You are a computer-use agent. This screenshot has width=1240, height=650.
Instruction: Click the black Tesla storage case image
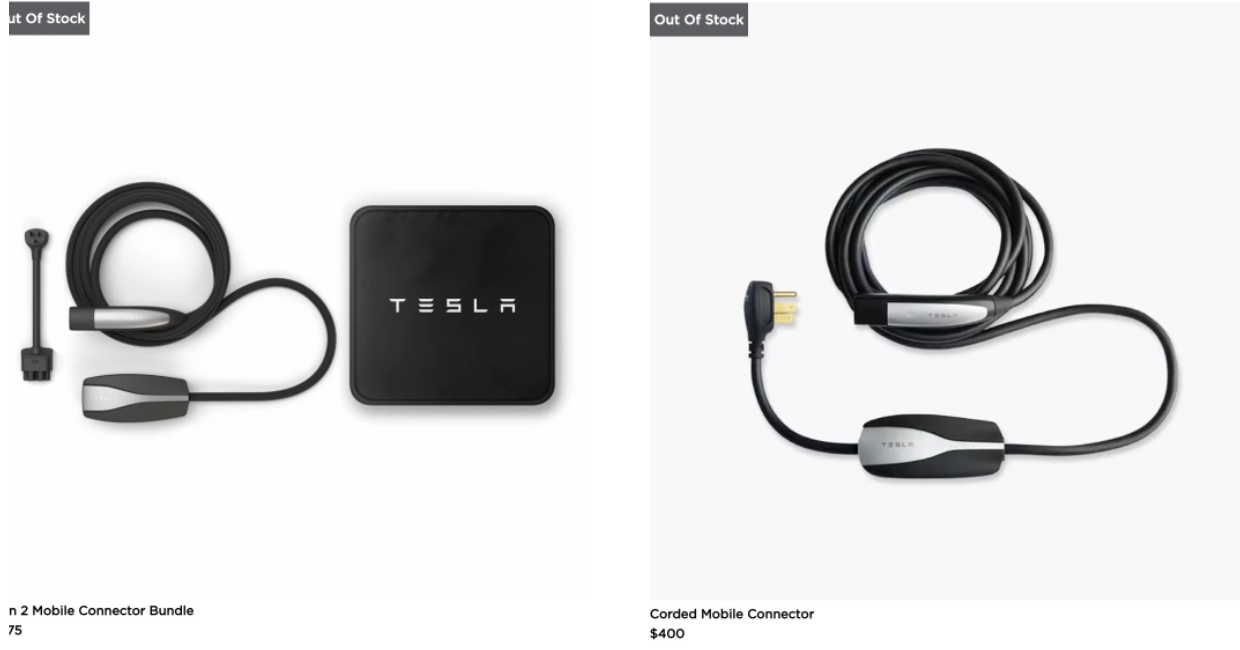point(452,305)
